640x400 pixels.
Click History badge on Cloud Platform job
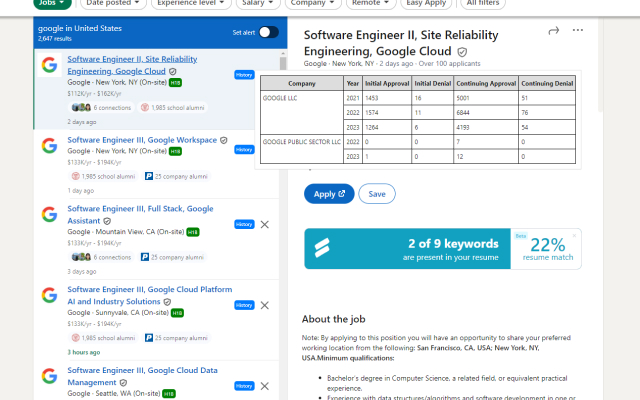[244, 305]
